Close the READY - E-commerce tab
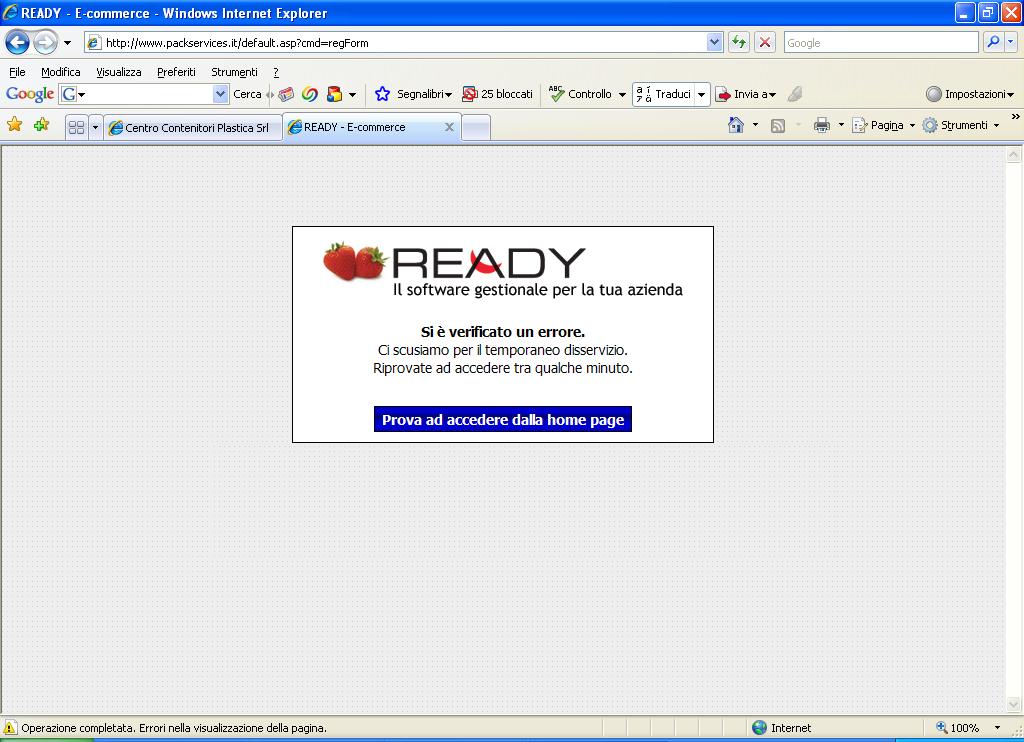The height and width of the screenshot is (742, 1024). [x=449, y=127]
